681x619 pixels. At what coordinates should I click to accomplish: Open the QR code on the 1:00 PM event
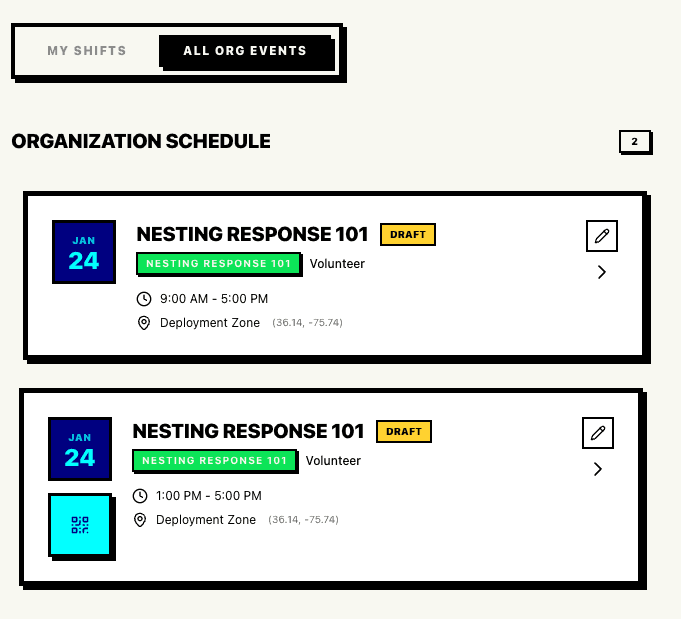[x=80, y=524]
